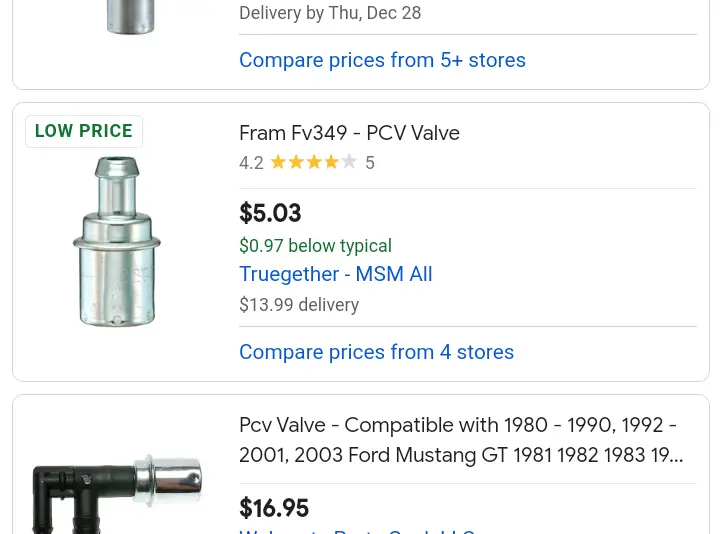Click the $0.97 below typical label
This screenshot has width=720, height=534.
click(x=315, y=246)
